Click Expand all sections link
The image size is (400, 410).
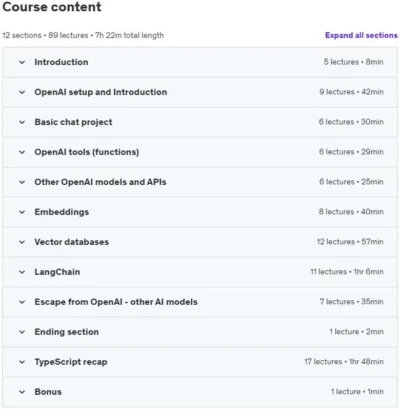coord(361,35)
